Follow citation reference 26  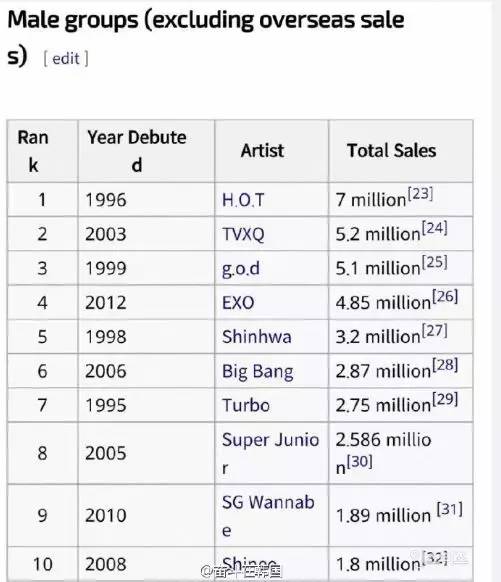coord(445,296)
